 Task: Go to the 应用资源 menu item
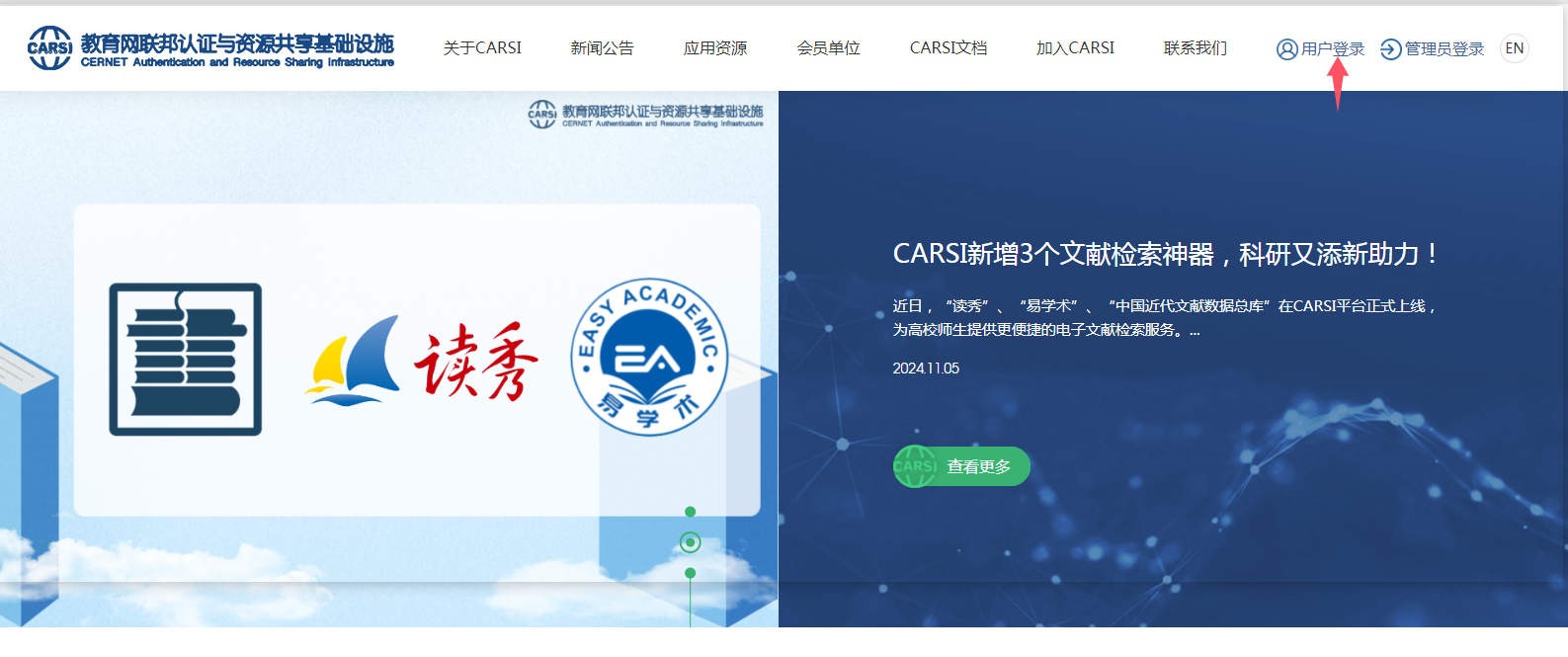[715, 48]
